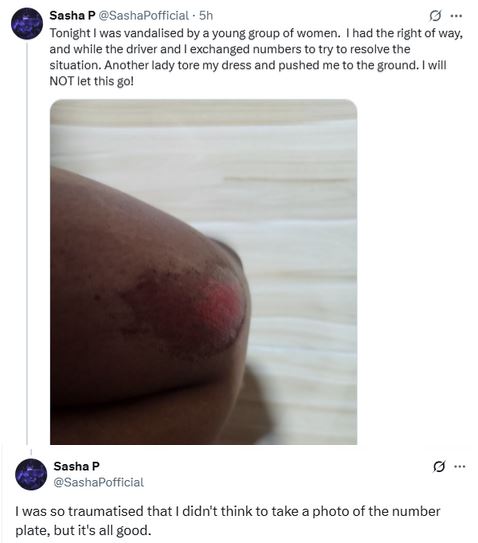The height and width of the screenshot is (543, 478).
Task: Click the Grok icon on first tweet
Action: pyautogui.click(x=435, y=16)
